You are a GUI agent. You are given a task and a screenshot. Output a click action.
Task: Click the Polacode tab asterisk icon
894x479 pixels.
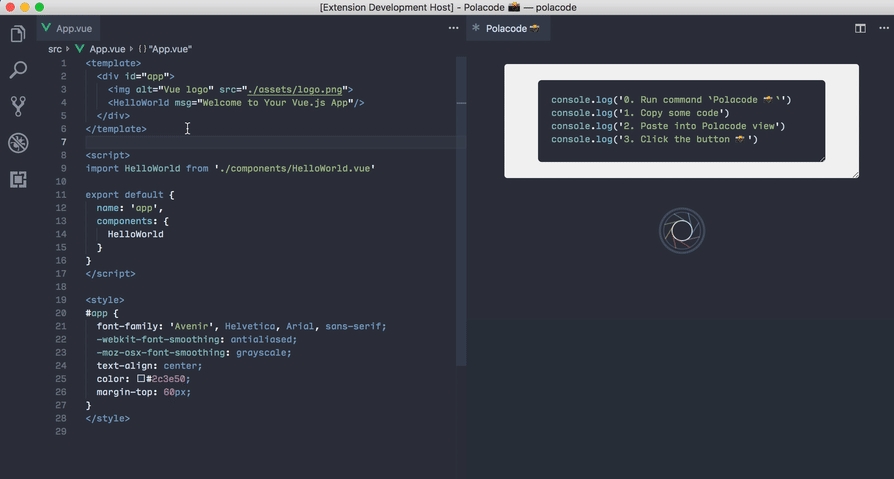coord(476,28)
